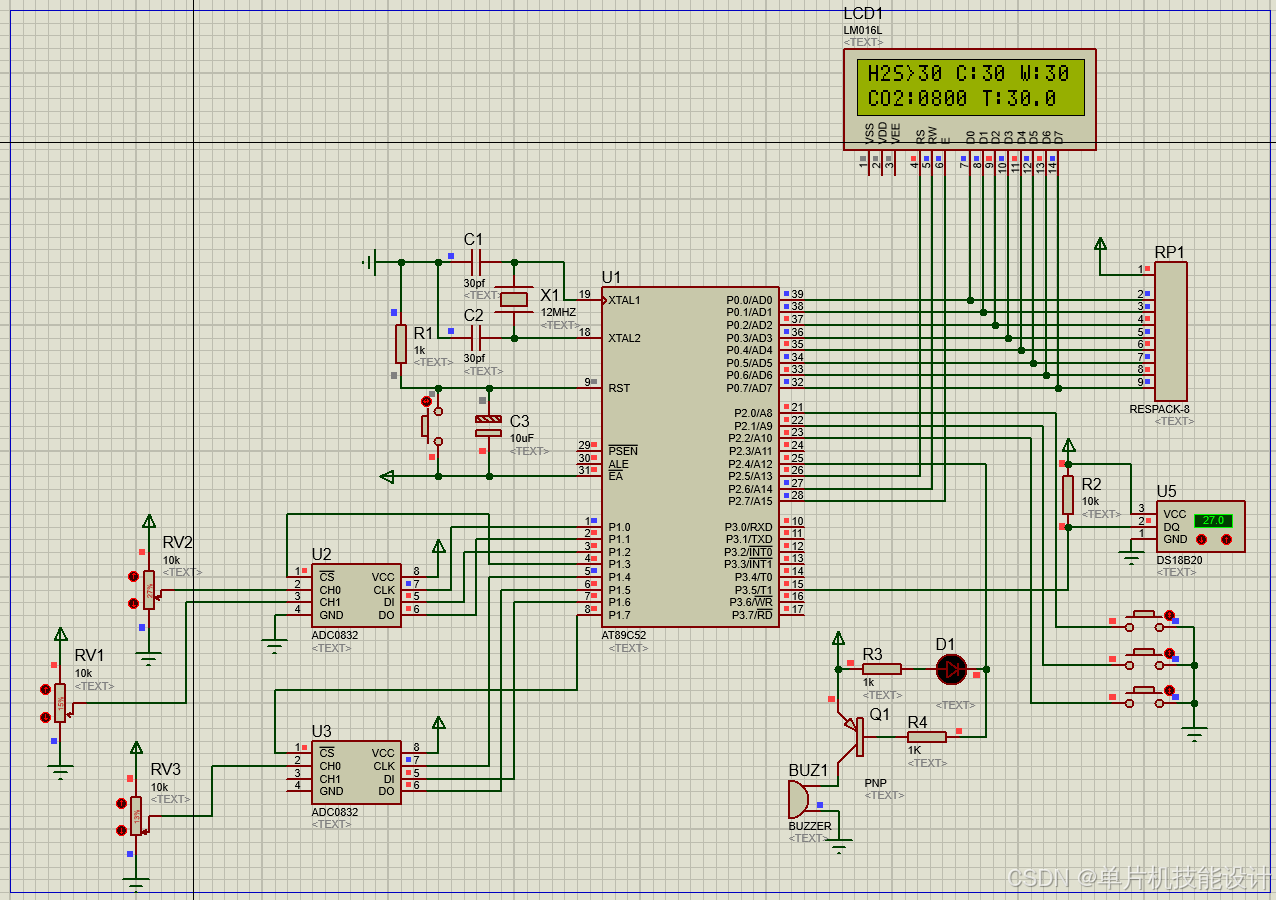
Task: Select the LM016L LCD display screen
Action: coord(970,87)
